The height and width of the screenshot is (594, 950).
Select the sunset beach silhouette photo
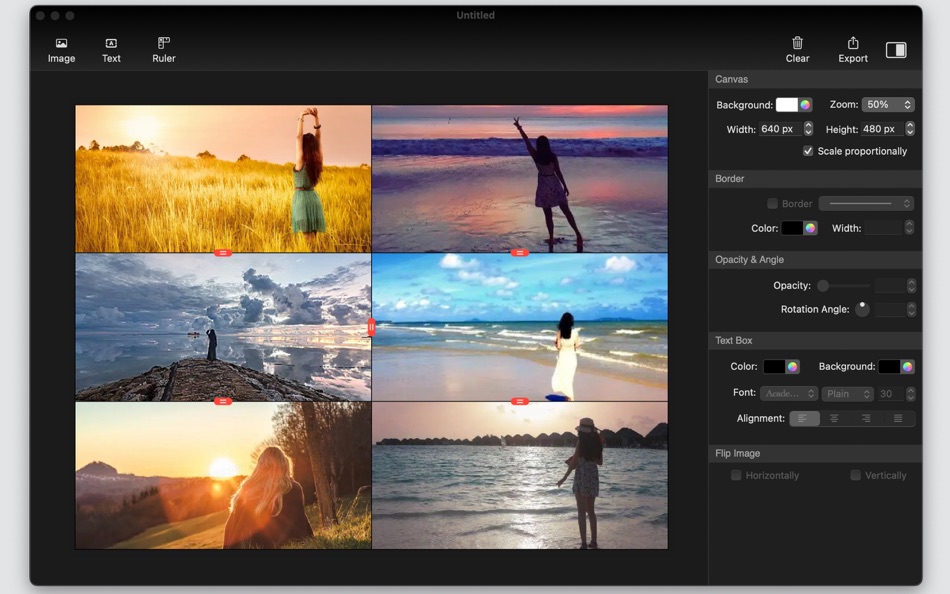coord(520,178)
